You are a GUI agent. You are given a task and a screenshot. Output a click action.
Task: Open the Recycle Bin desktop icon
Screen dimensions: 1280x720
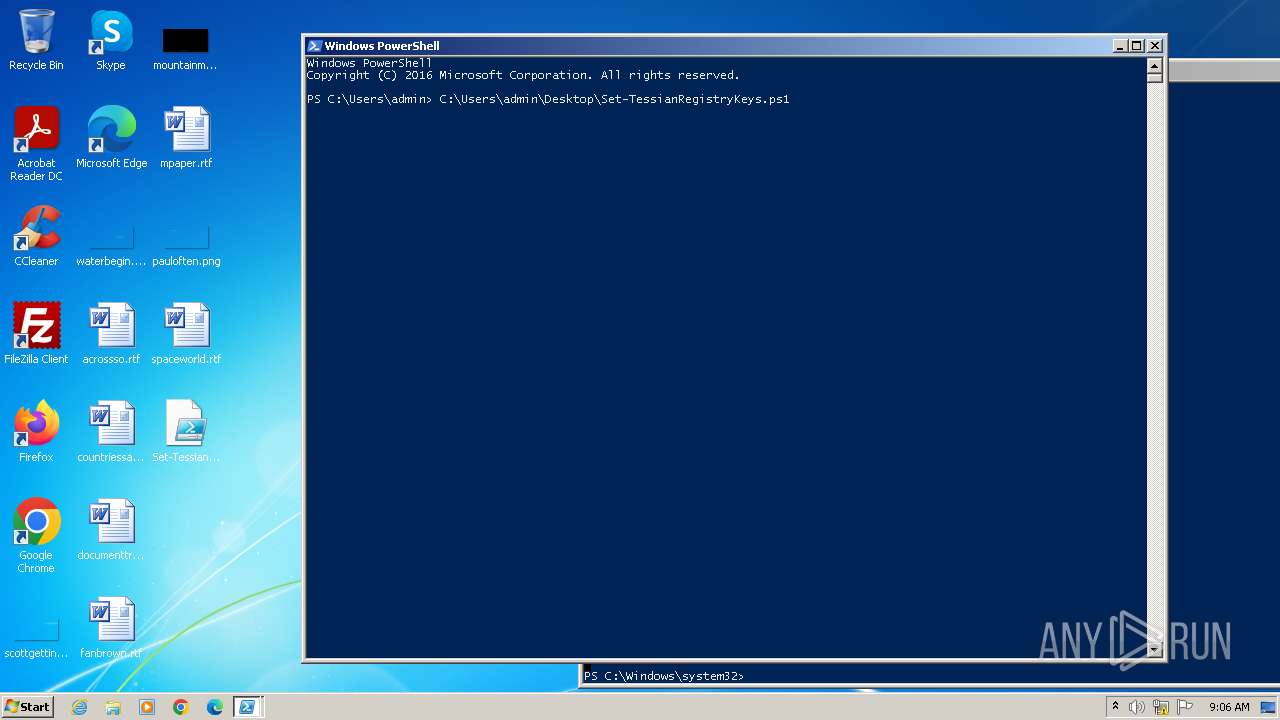(36, 40)
